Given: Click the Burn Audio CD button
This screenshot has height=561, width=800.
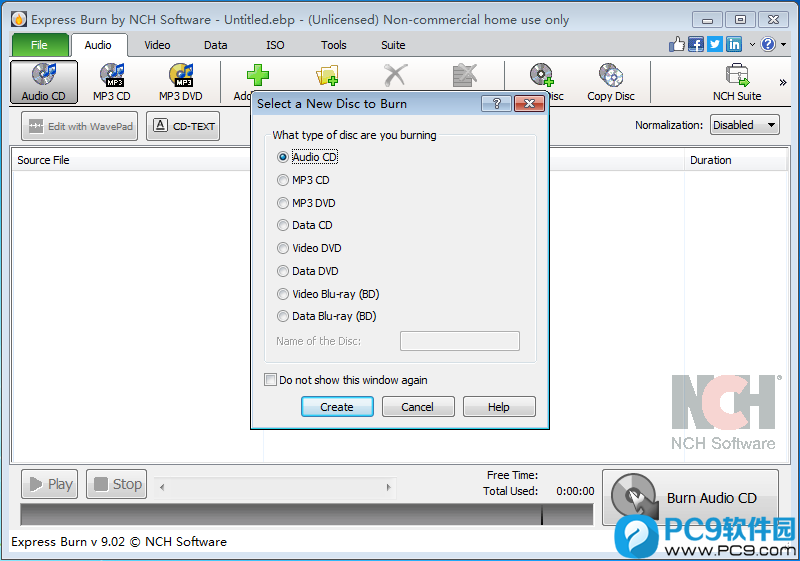Looking at the screenshot, I should point(690,497).
